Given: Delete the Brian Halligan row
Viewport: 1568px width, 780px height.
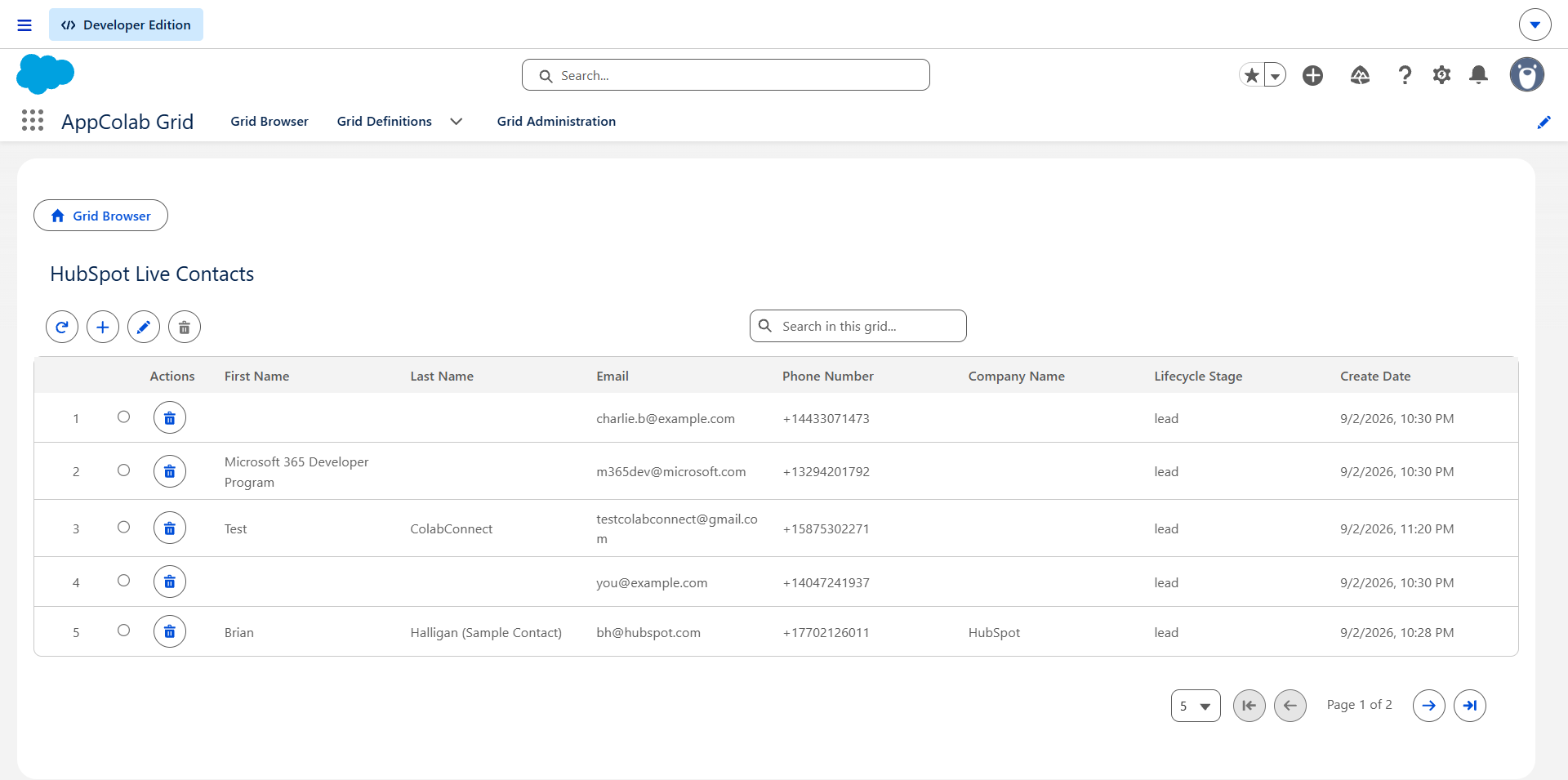Looking at the screenshot, I should click(170, 631).
